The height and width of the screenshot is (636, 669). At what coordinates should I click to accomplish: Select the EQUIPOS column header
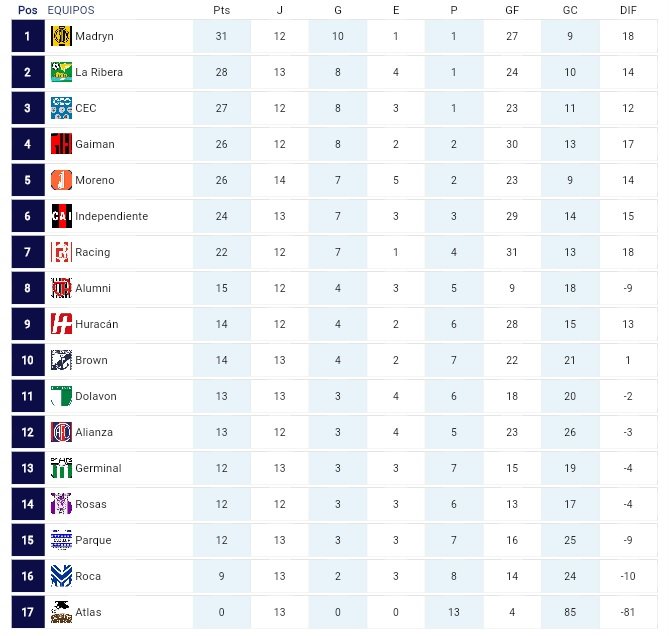coord(71,10)
